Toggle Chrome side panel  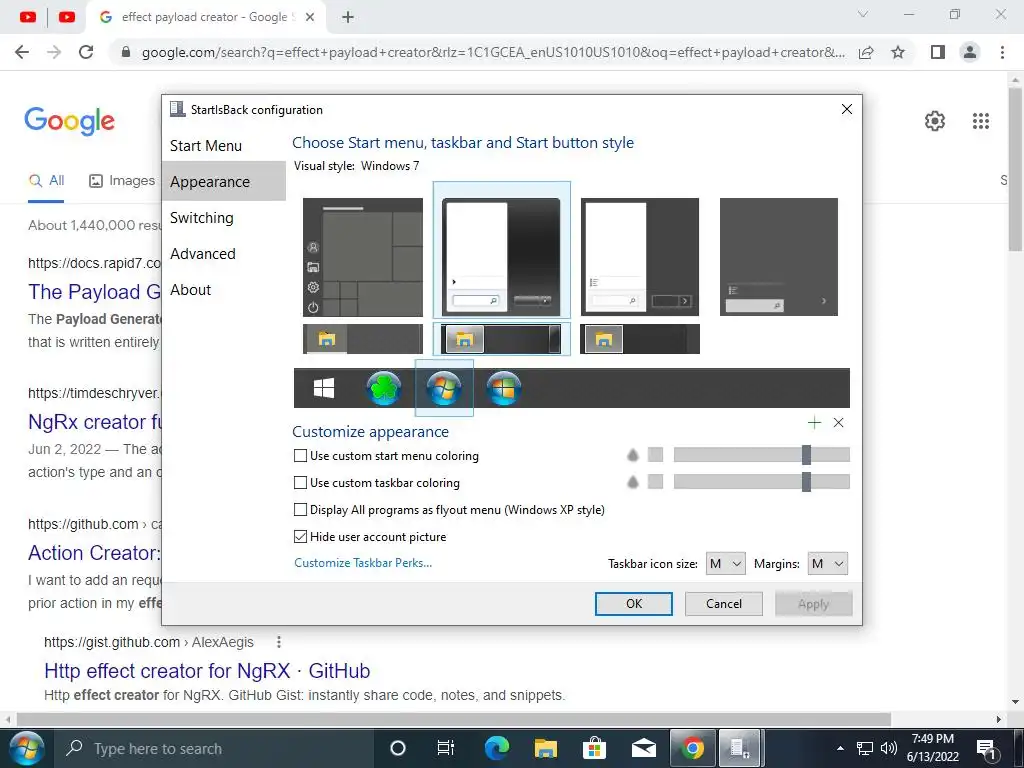pyautogui.click(x=938, y=52)
